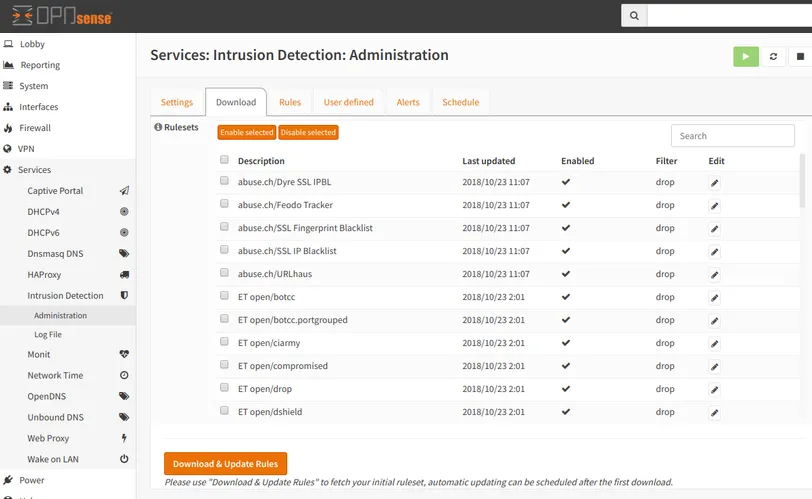Expand the System menu in sidebar
Image resolution: width=812 pixels, height=499 pixels.
(33, 86)
